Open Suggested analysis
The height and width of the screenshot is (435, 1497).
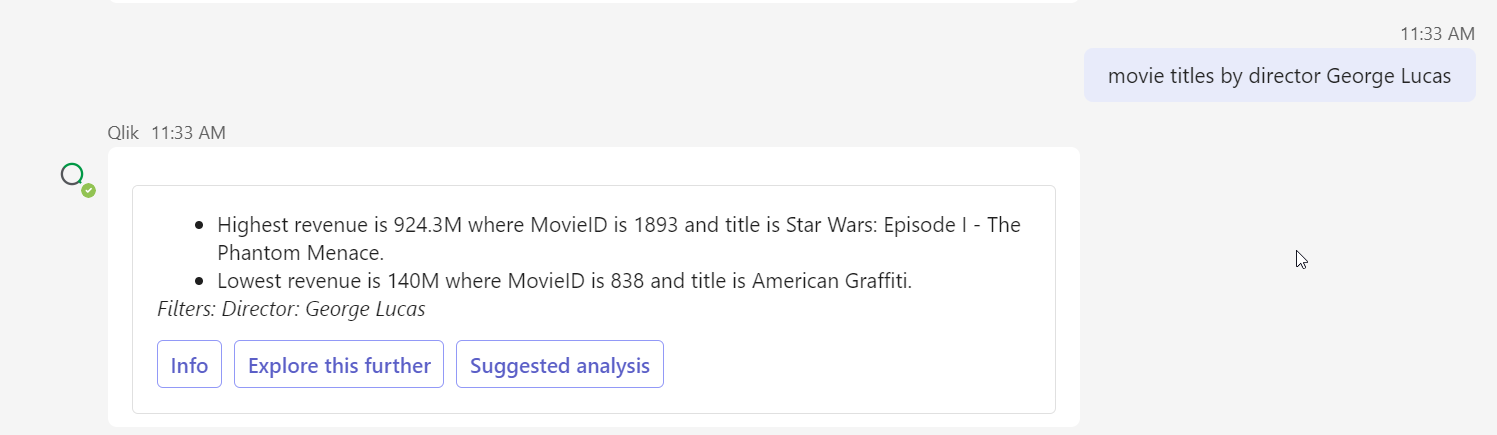(x=560, y=365)
